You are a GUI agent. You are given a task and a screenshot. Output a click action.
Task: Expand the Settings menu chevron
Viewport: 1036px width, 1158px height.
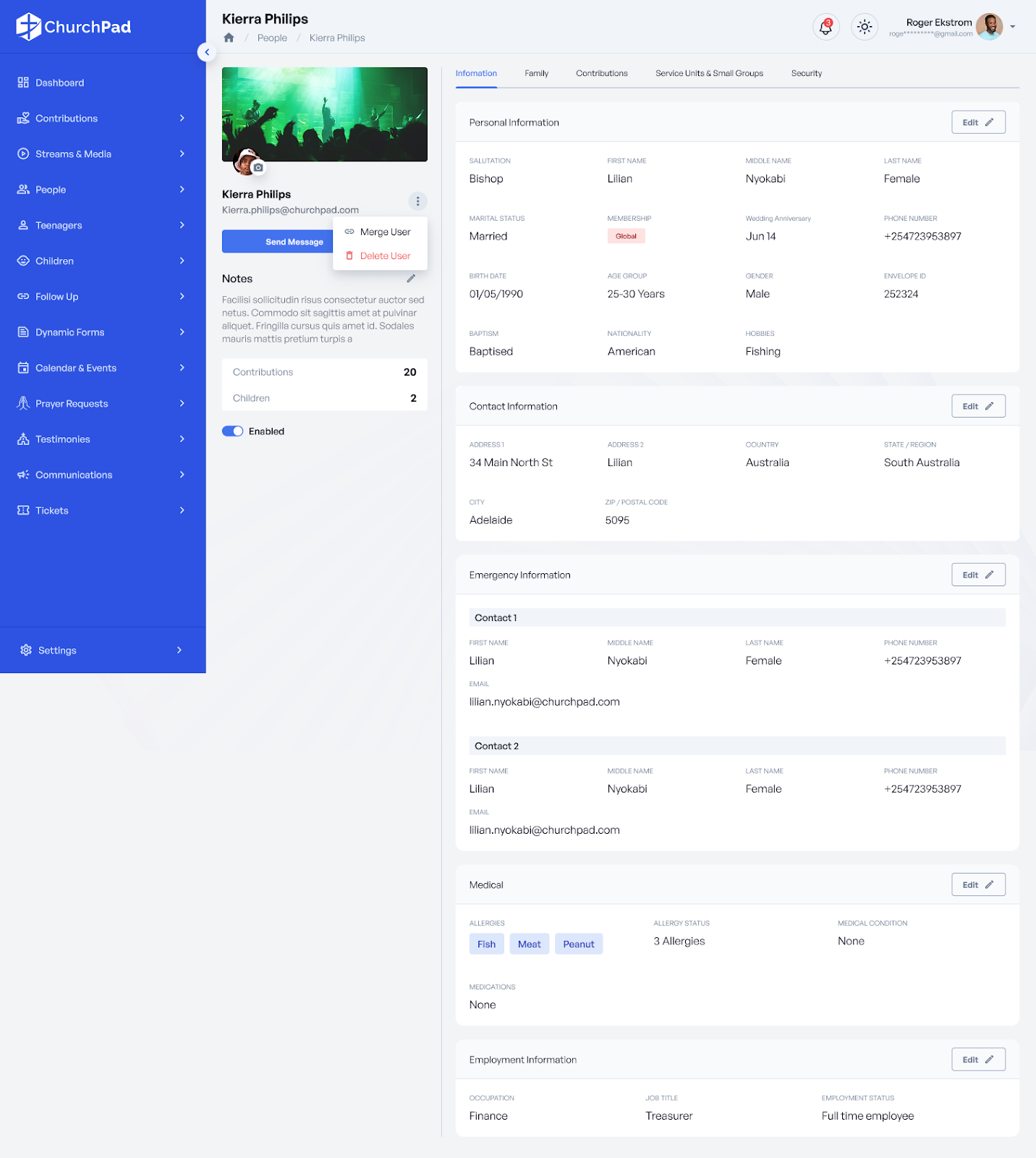point(179,650)
